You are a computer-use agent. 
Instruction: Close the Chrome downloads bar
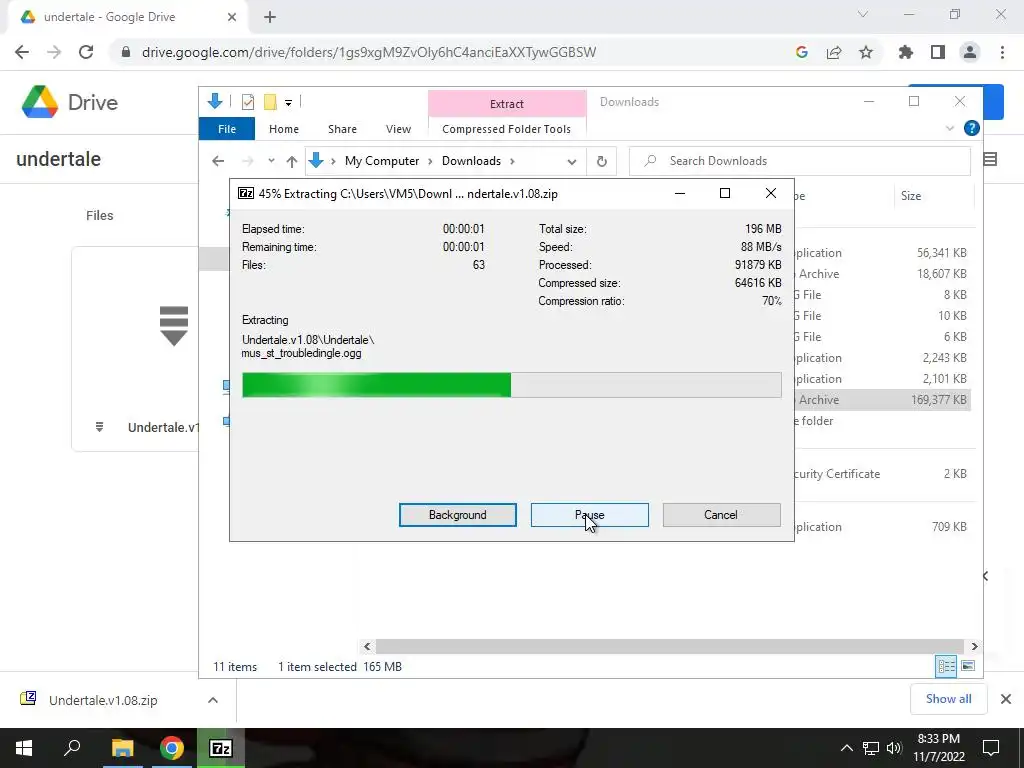(1006, 699)
